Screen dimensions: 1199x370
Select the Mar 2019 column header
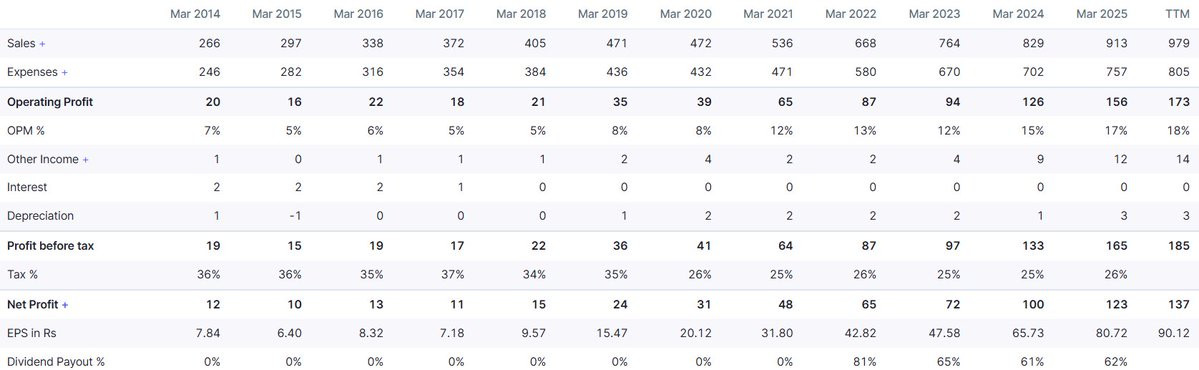click(x=603, y=15)
